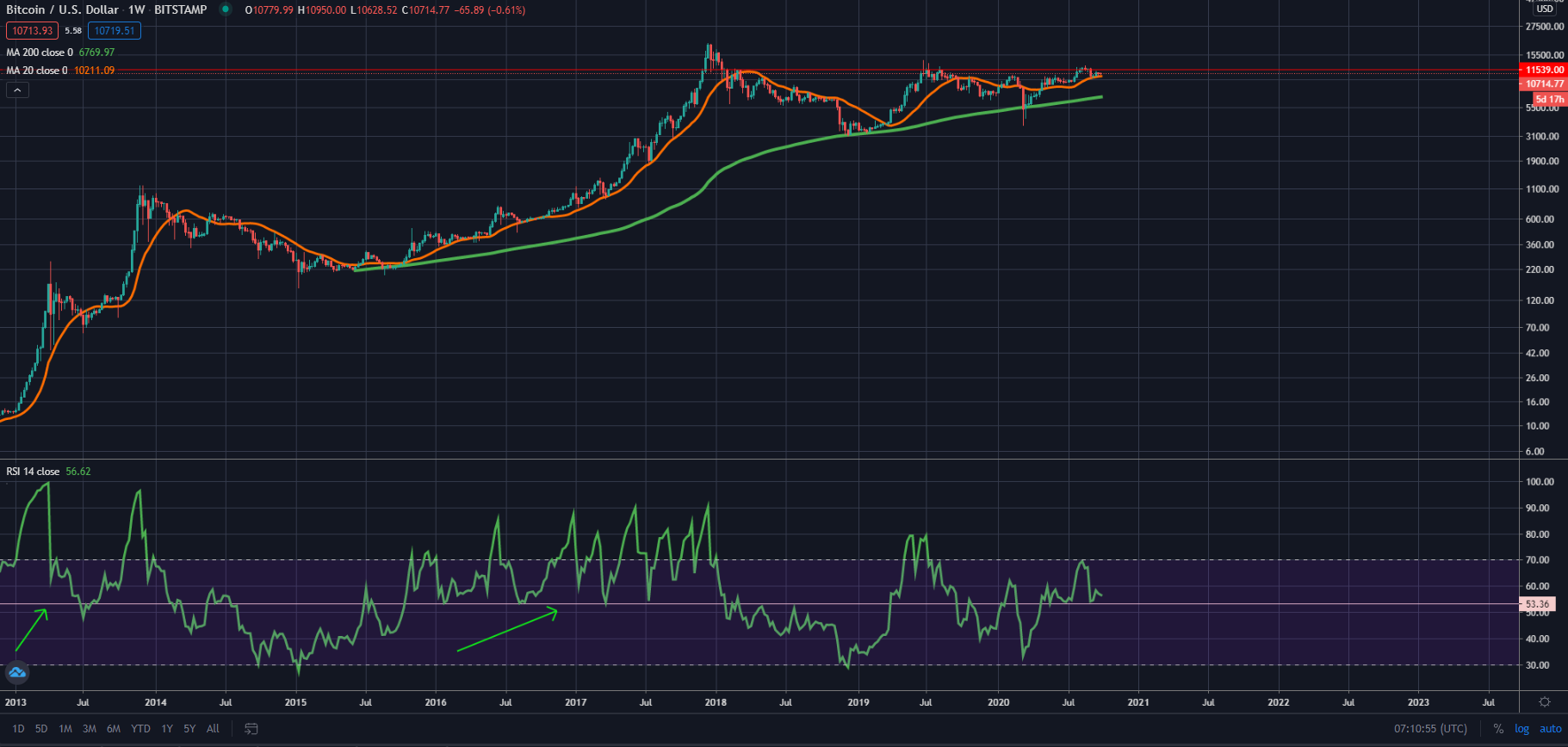Viewport: 1568px width, 747px height.
Task: Open chart settings via the gear icon
Action: point(1545,702)
